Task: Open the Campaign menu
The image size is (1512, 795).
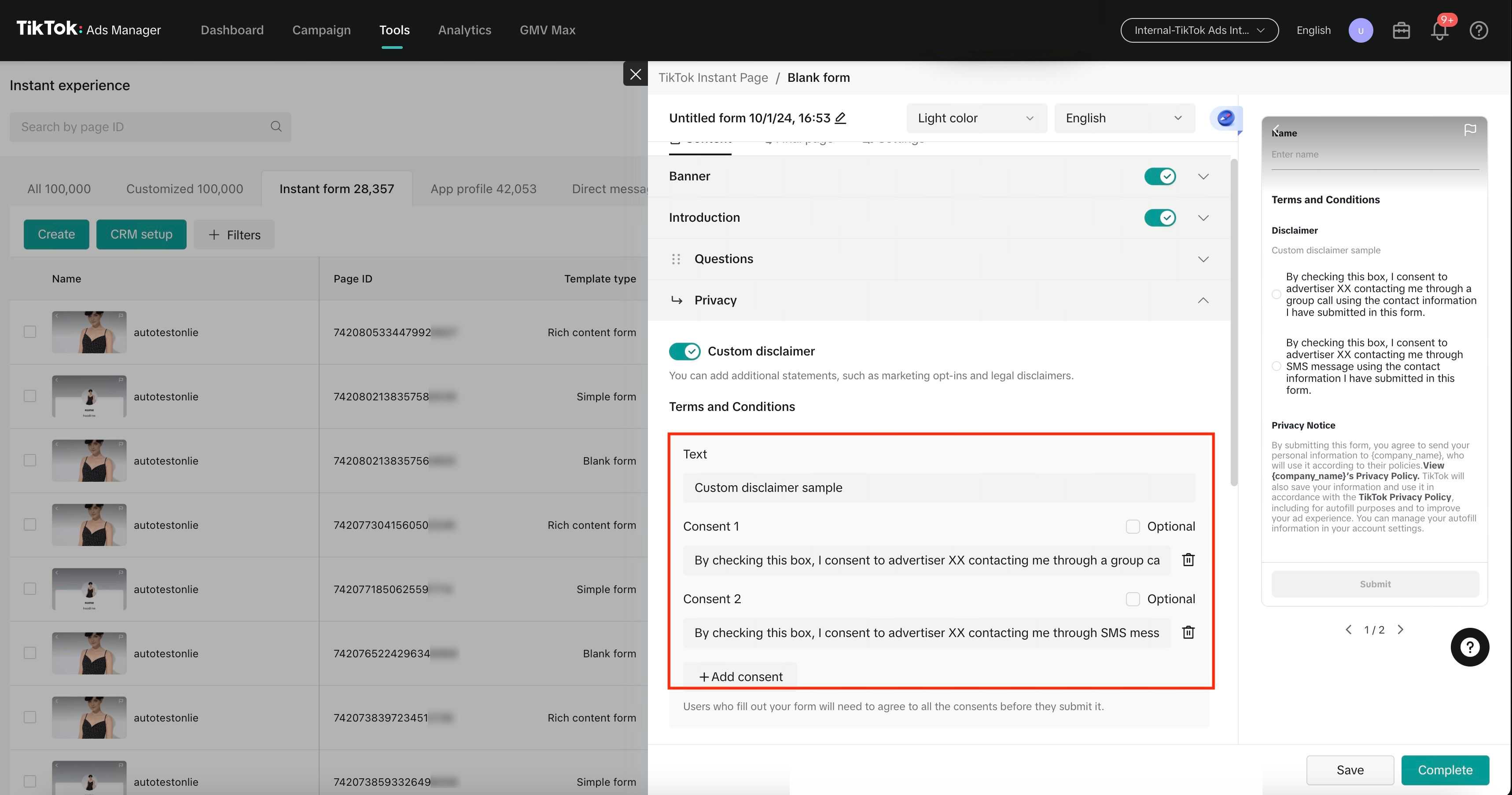Action: (x=321, y=30)
